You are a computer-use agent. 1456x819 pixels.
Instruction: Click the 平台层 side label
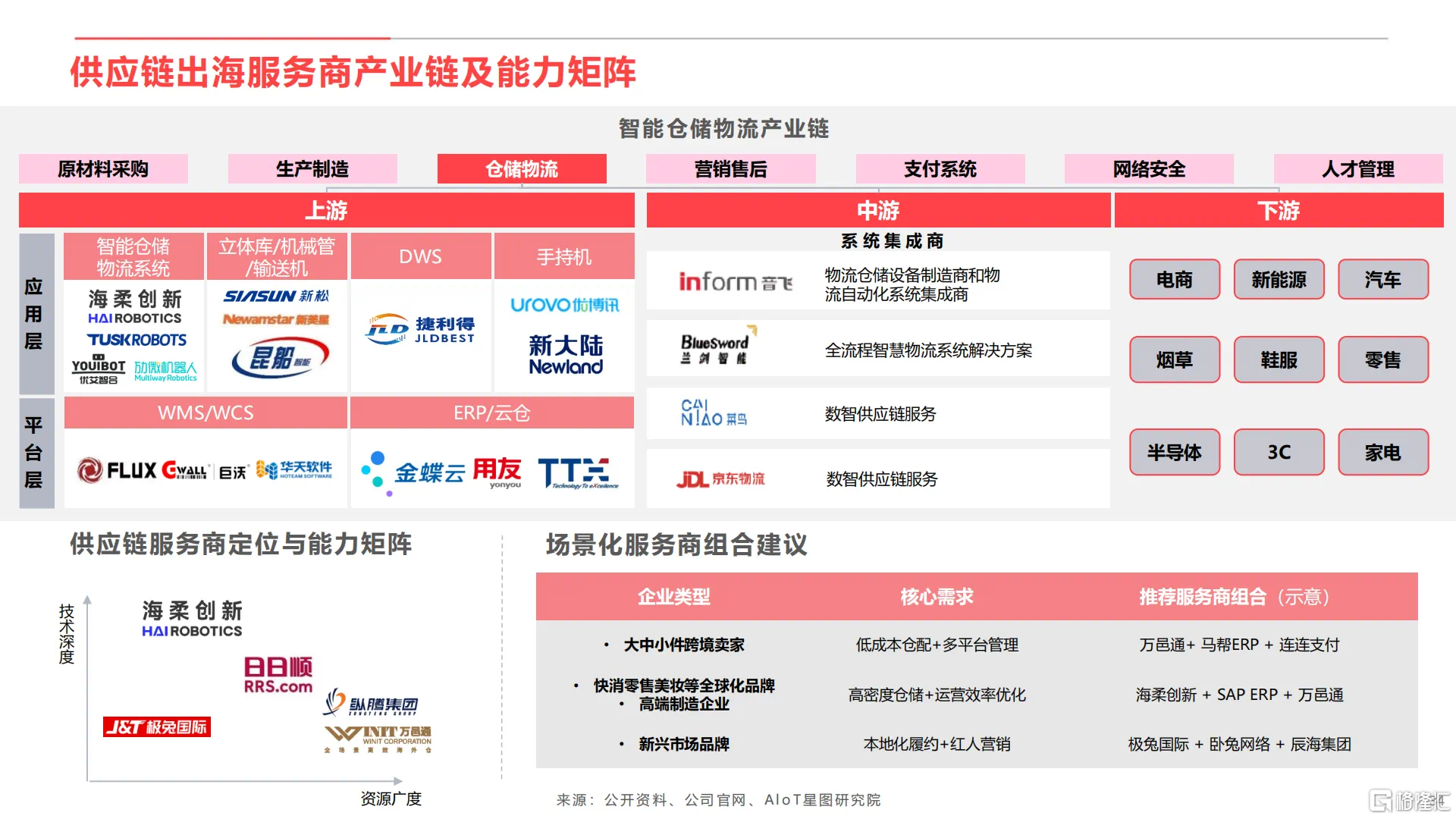click(36, 453)
